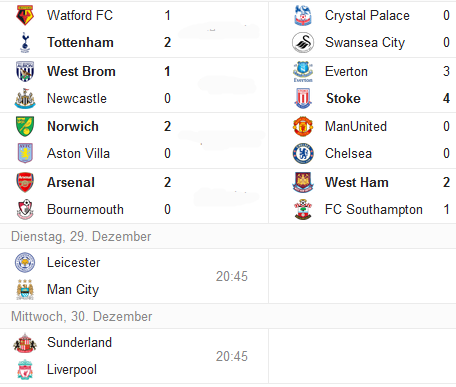The width and height of the screenshot is (456, 387).
Task: Click the Sunderland vs Liverpool kickoff time
Action: pyautogui.click(x=232, y=356)
